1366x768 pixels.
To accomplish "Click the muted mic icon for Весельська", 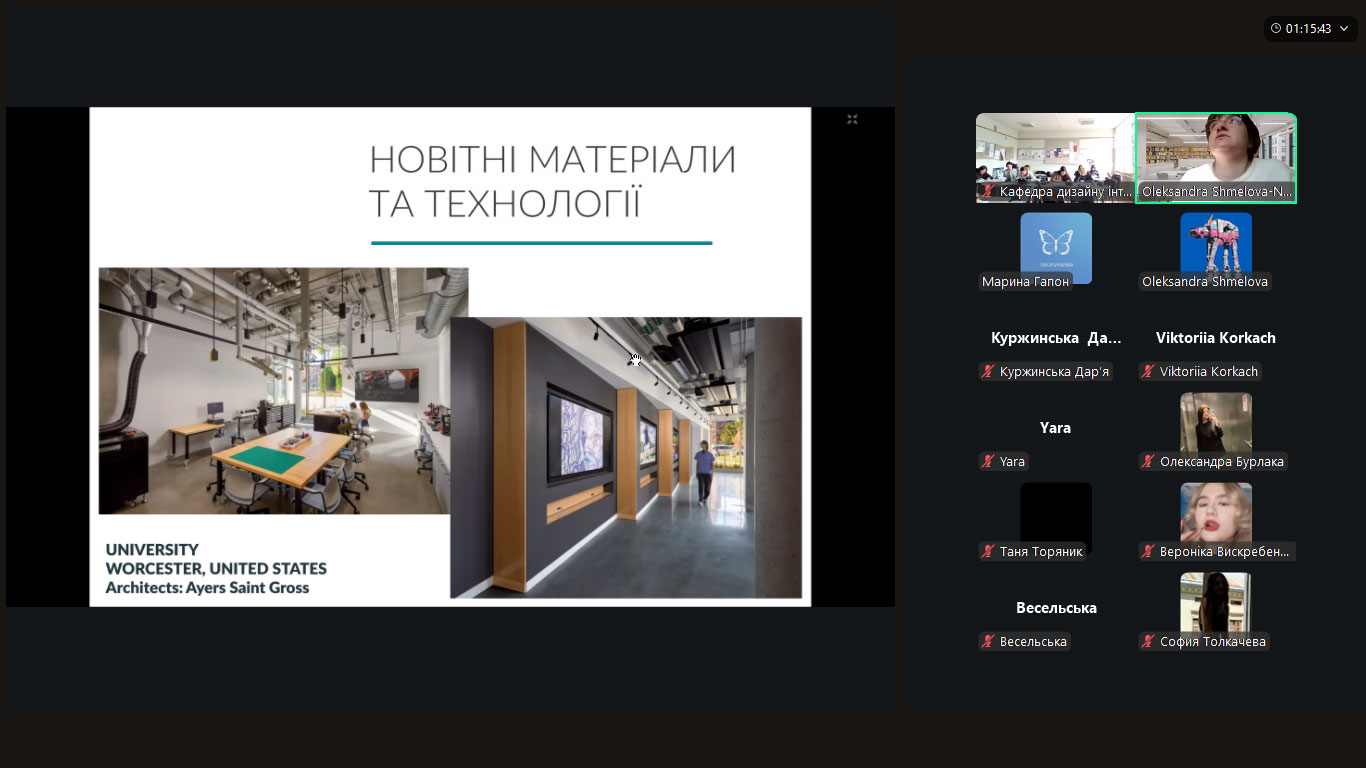I will point(989,642).
